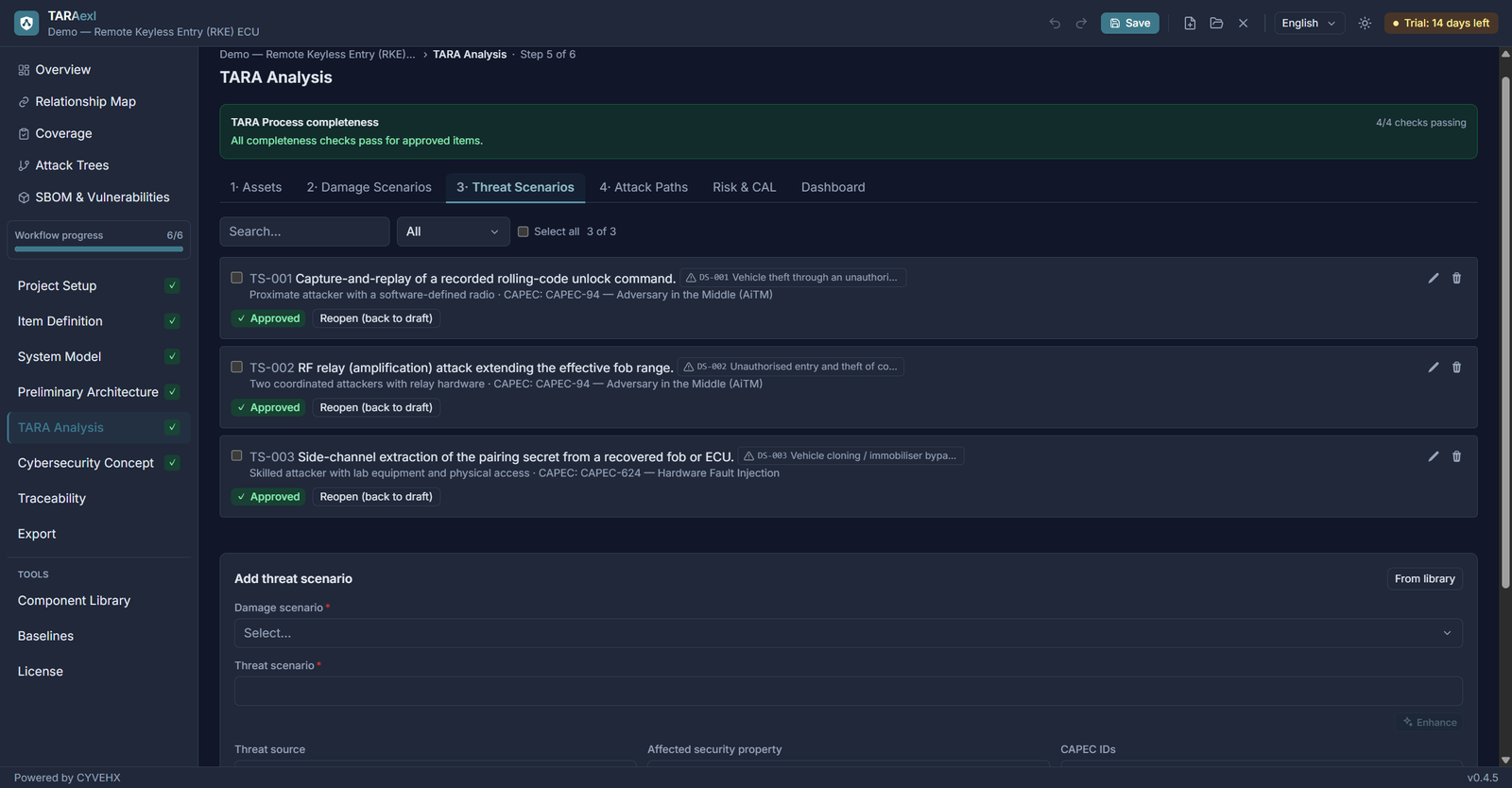This screenshot has height=788, width=1512.
Task: Go to Project Setup step
Action: [98, 285]
